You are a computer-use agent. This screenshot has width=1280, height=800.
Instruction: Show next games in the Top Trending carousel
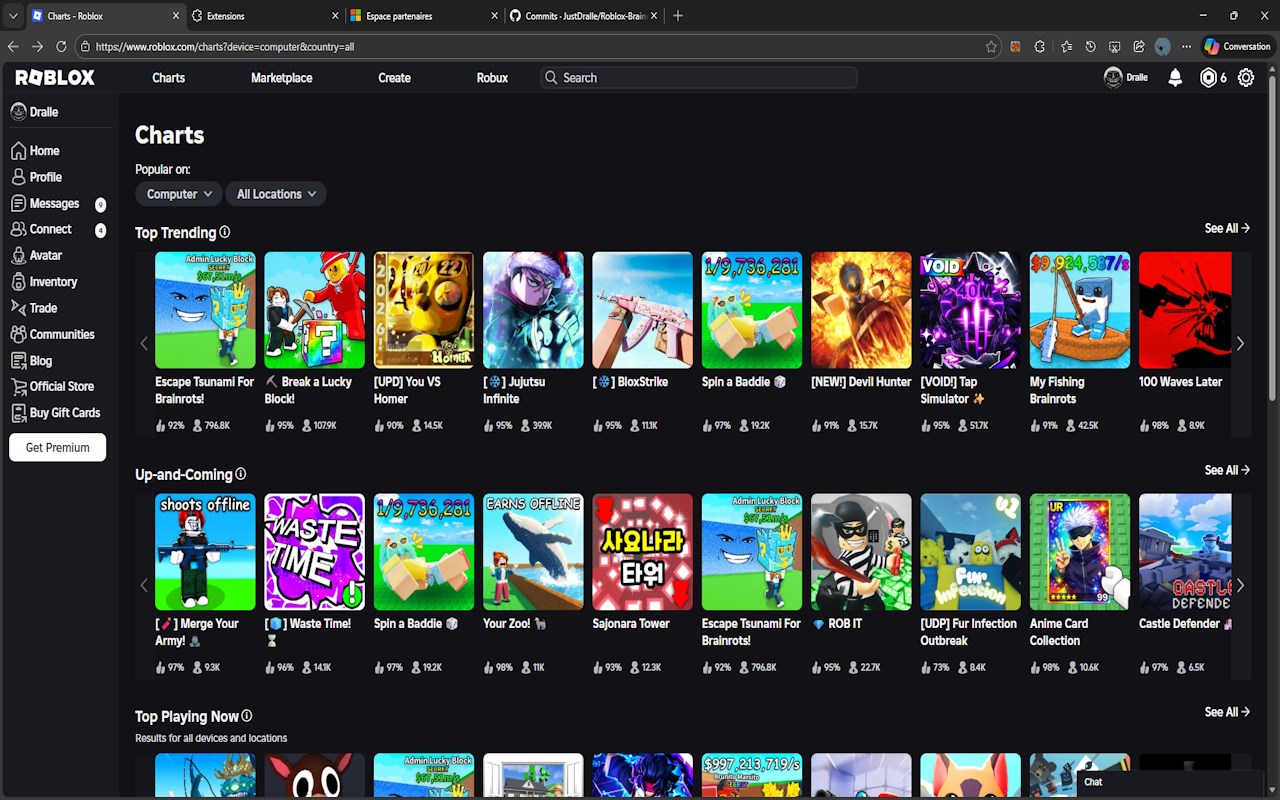(1240, 343)
